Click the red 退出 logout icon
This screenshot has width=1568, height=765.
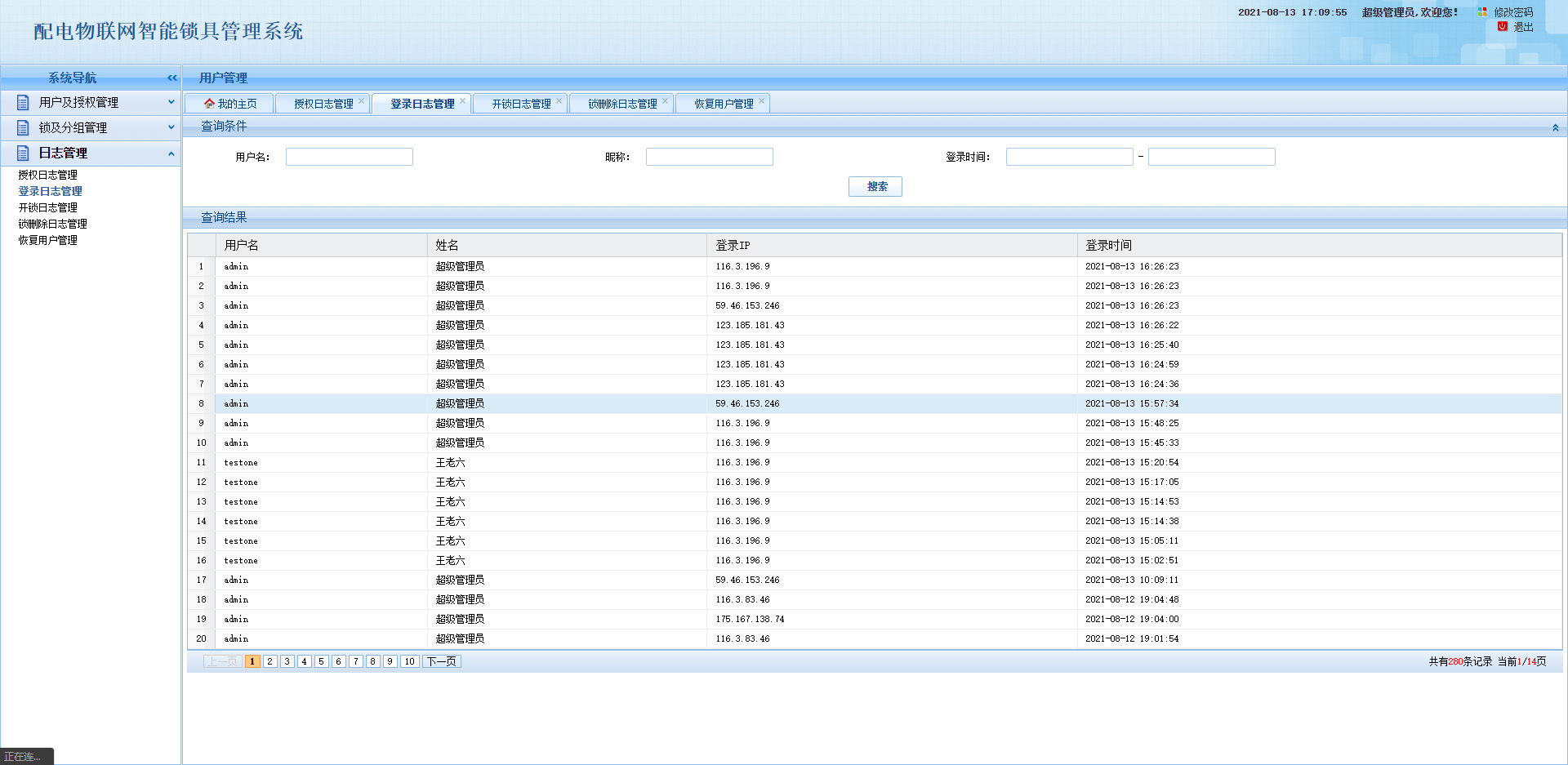(1503, 26)
